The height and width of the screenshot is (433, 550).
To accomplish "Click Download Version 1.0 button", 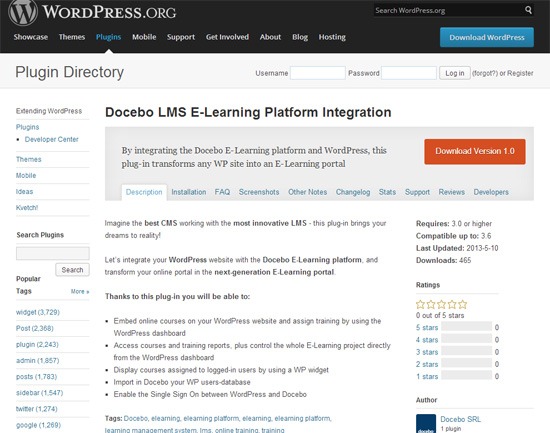I will pyautogui.click(x=475, y=151).
